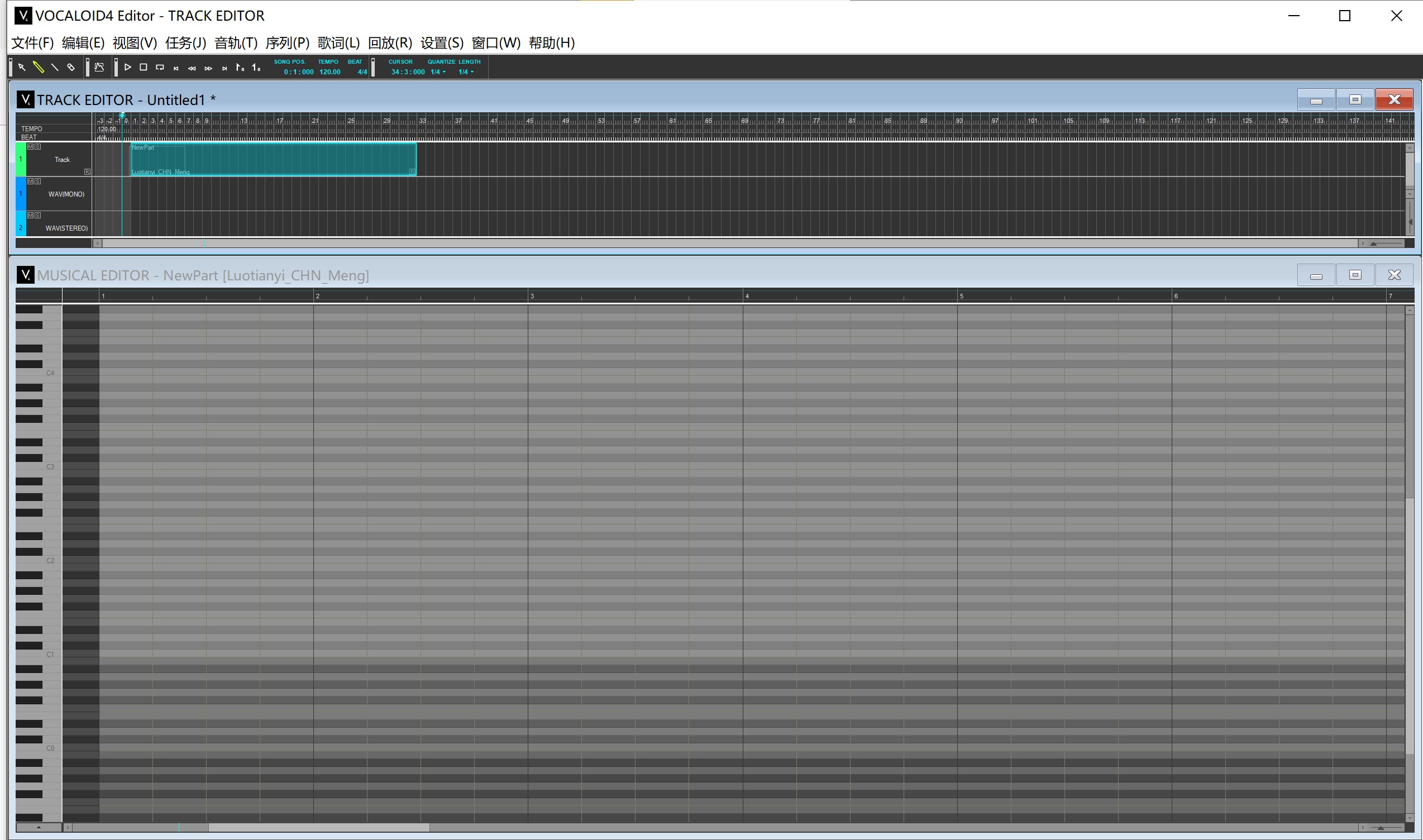Open the 编辑(E) menu

tap(83, 43)
